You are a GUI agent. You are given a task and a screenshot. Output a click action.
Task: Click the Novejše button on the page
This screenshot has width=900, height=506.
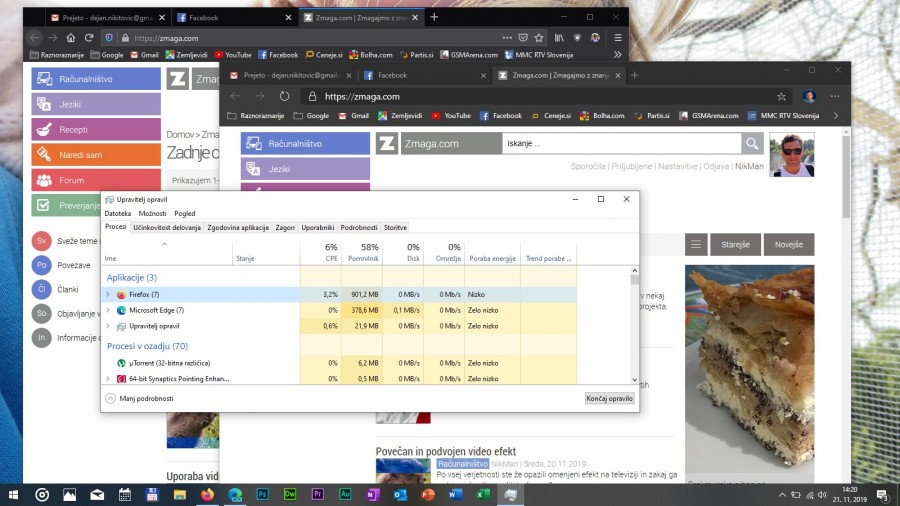[789, 245]
